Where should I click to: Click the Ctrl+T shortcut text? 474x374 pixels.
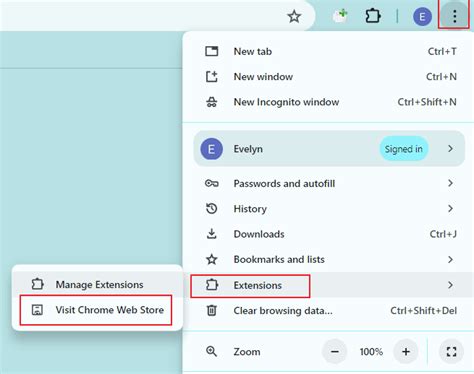click(442, 51)
